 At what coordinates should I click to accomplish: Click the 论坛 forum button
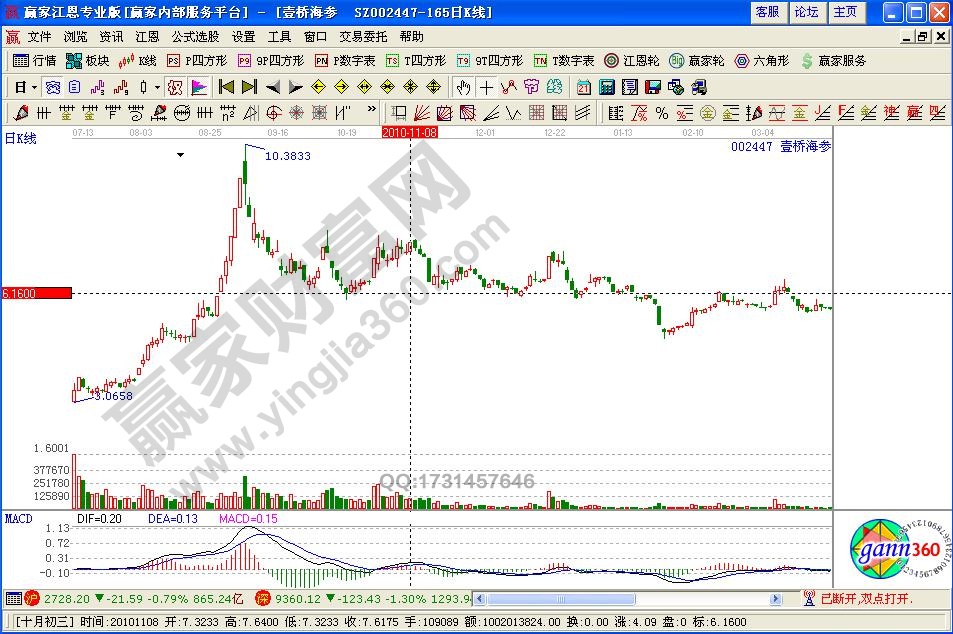tap(806, 12)
